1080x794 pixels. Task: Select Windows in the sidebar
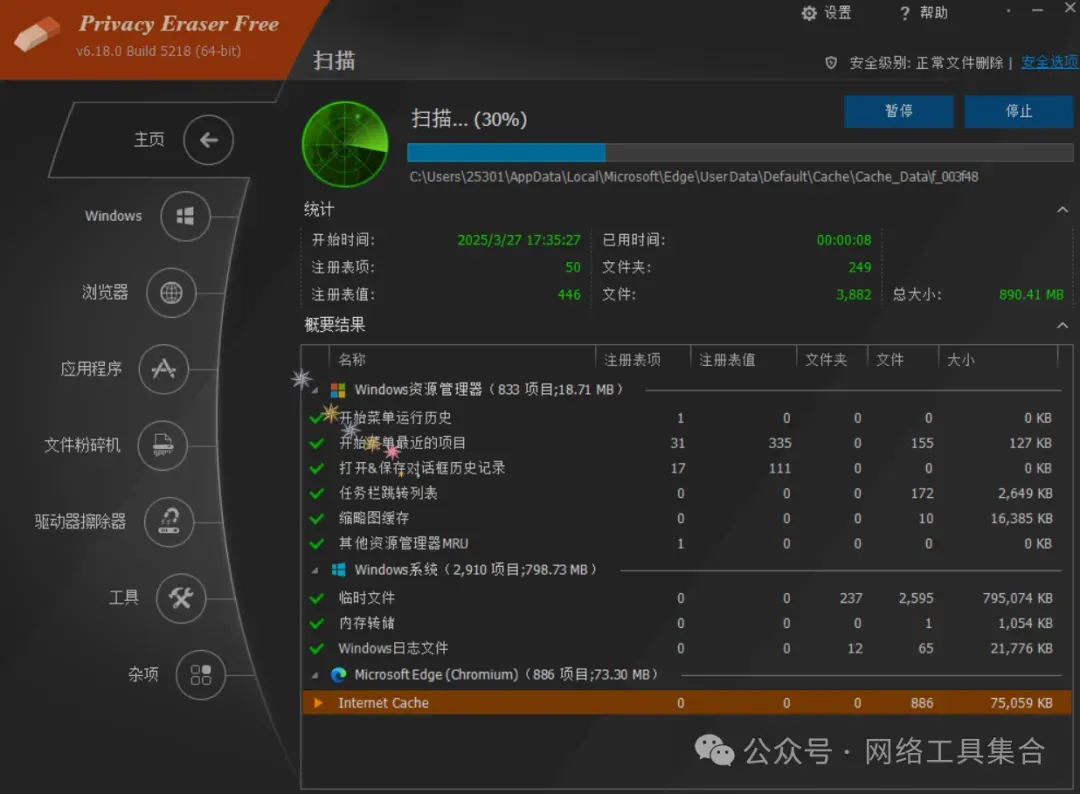pos(114,216)
